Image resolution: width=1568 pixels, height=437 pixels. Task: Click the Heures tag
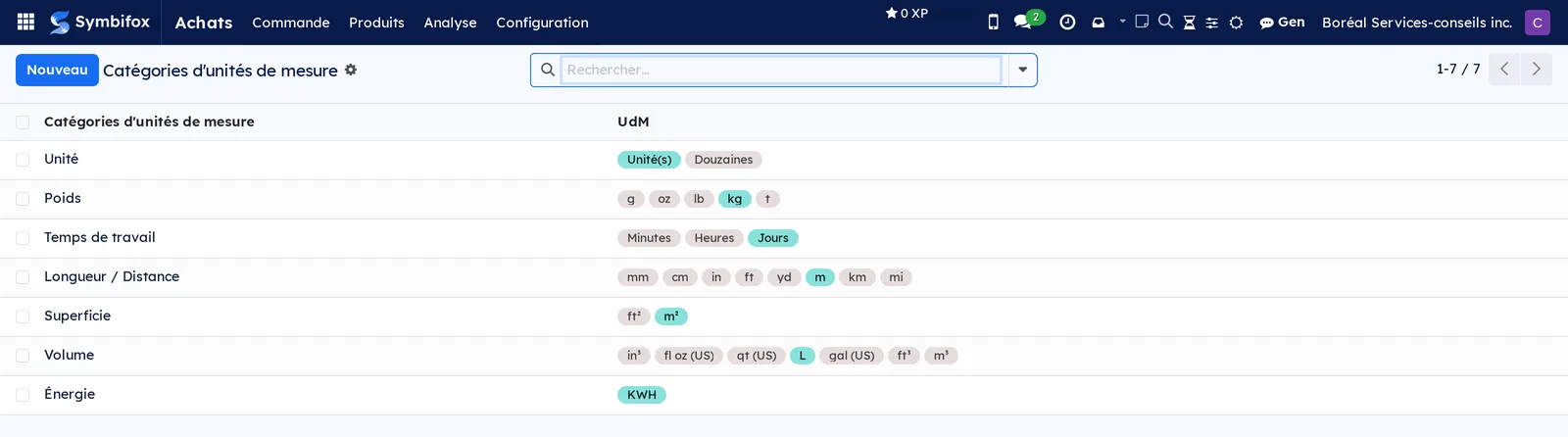point(714,238)
